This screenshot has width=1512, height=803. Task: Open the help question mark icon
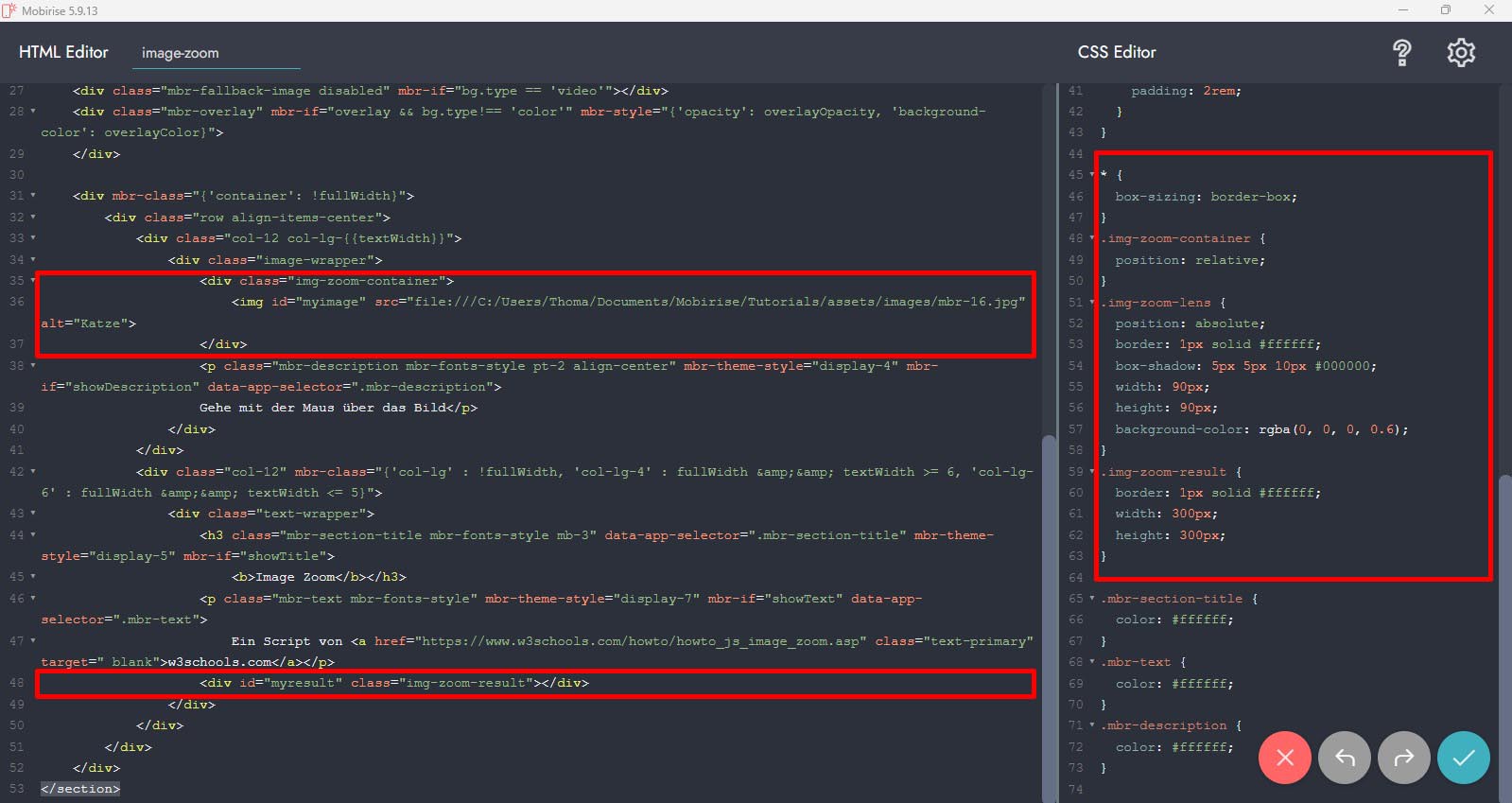pos(1401,53)
